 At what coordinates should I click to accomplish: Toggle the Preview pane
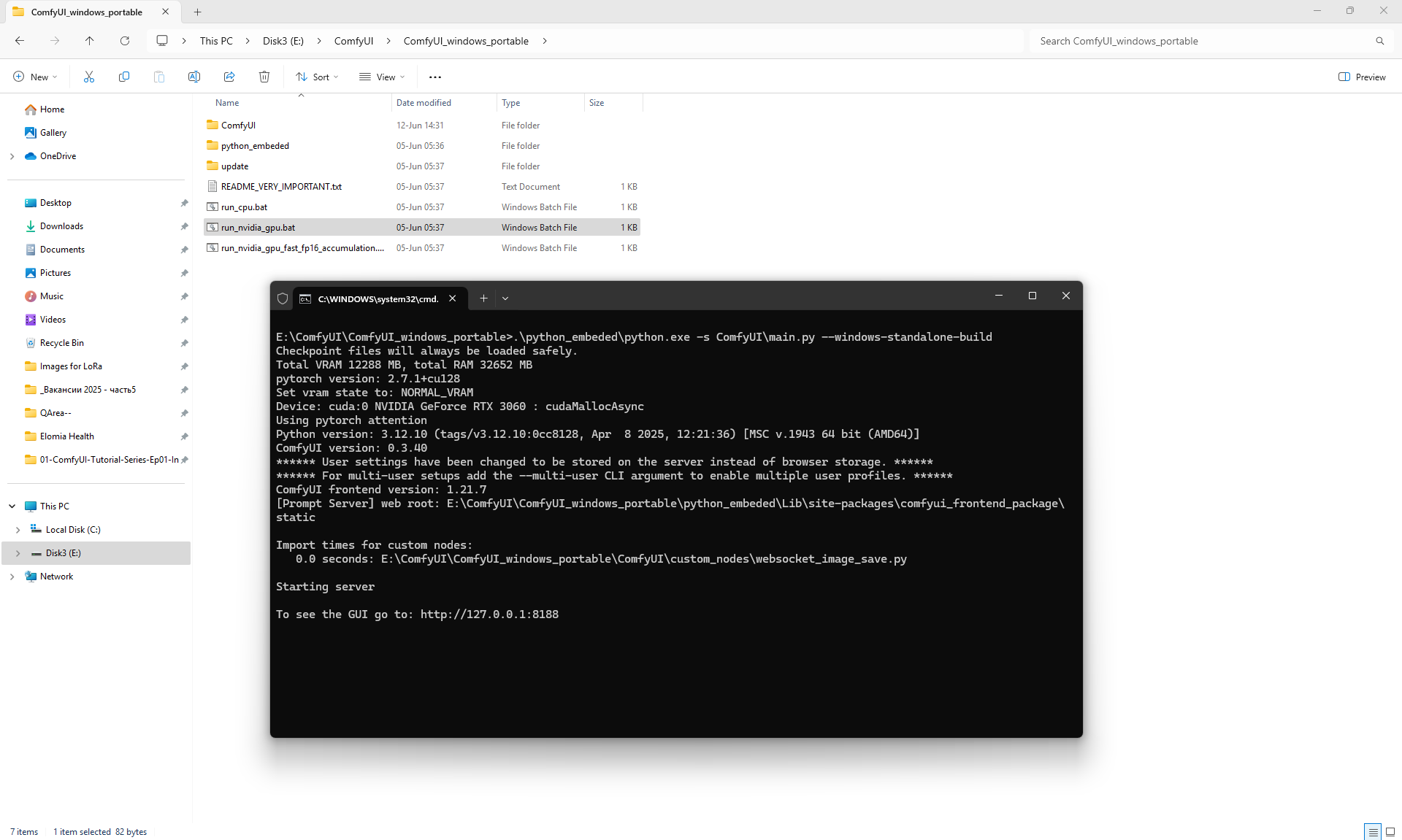pyautogui.click(x=1362, y=77)
